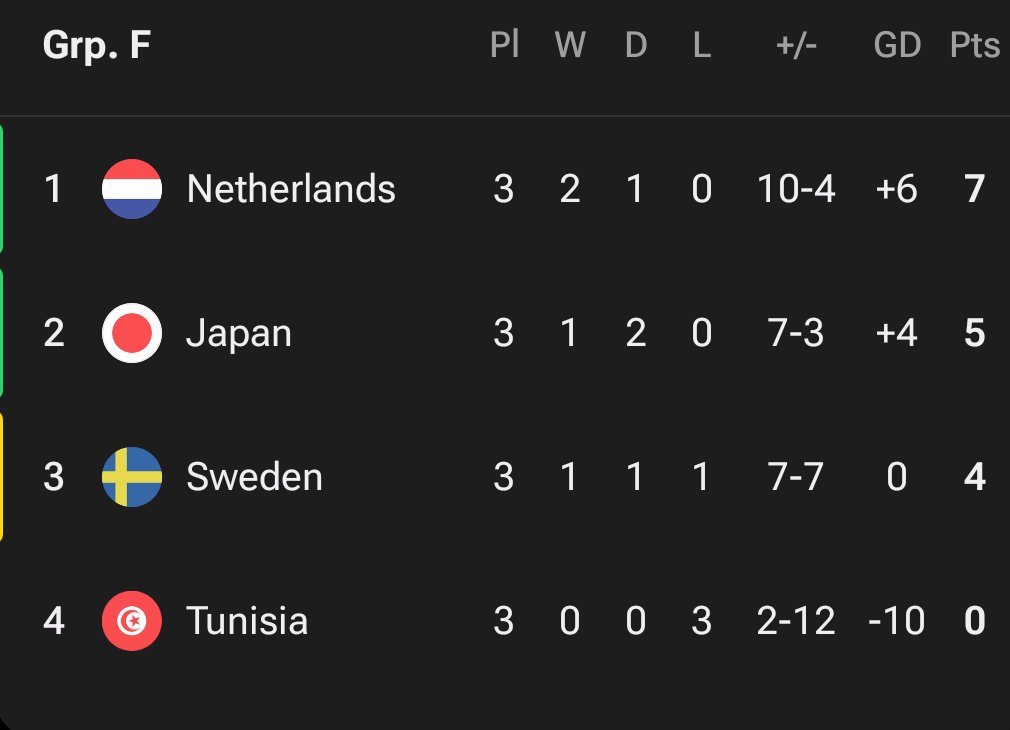This screenshot has height=730, width=1010.
Task: Tap the Tunisia flag icon
Action: tap(132, 620)
